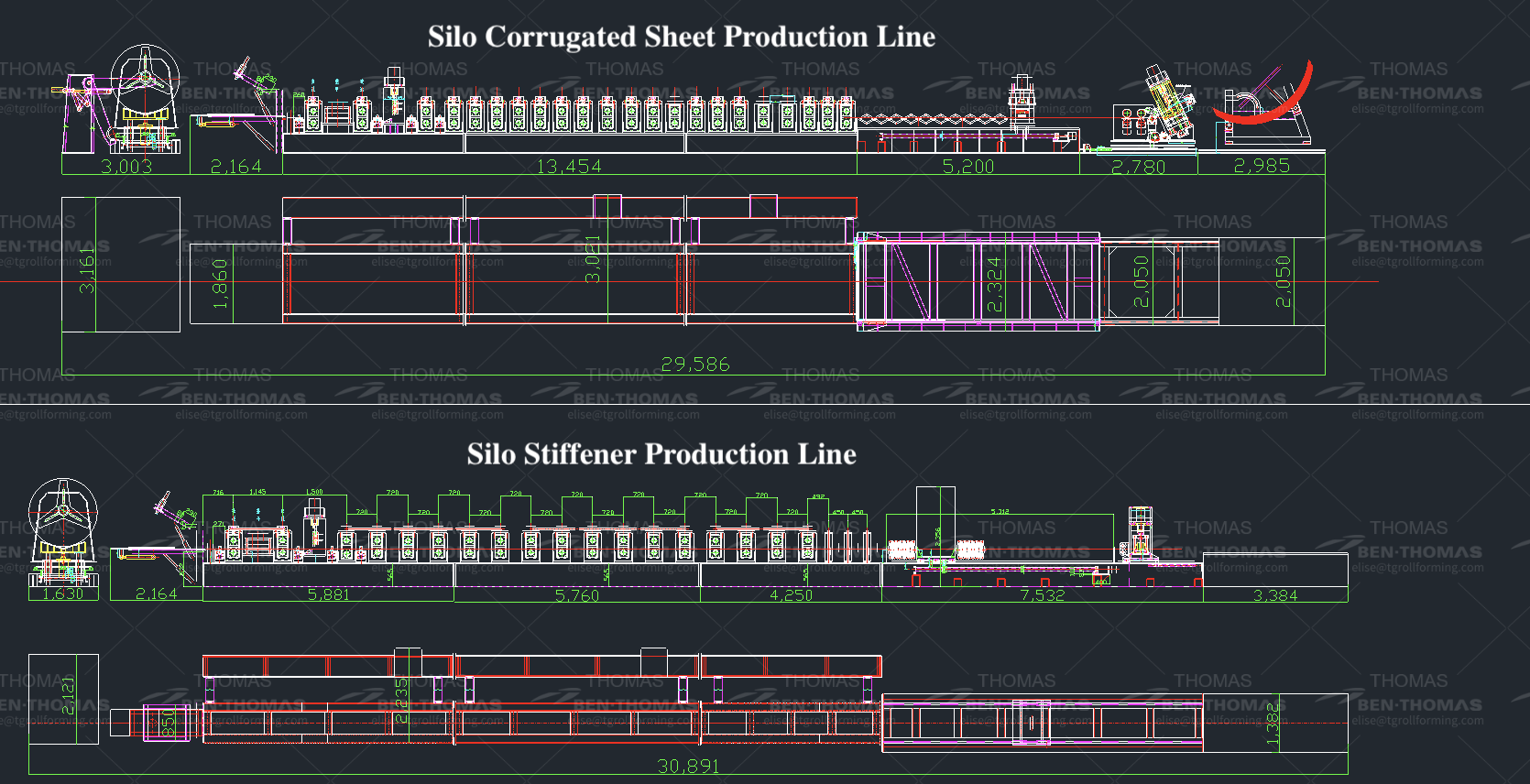The height and width of the screenshot is (784, 1530).
Task: Select the 3,003 decoiler dimension label
Action: point(126,167)
